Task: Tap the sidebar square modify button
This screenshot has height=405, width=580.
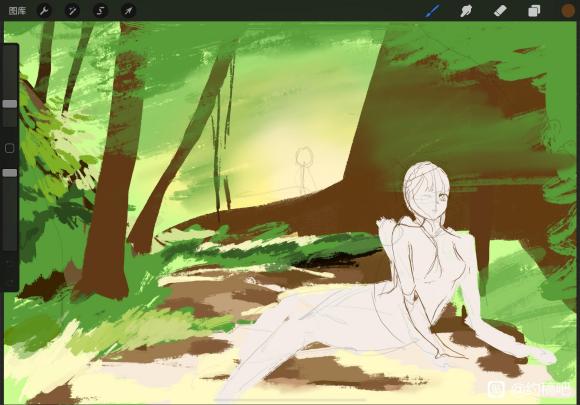Action: [10, 148]
